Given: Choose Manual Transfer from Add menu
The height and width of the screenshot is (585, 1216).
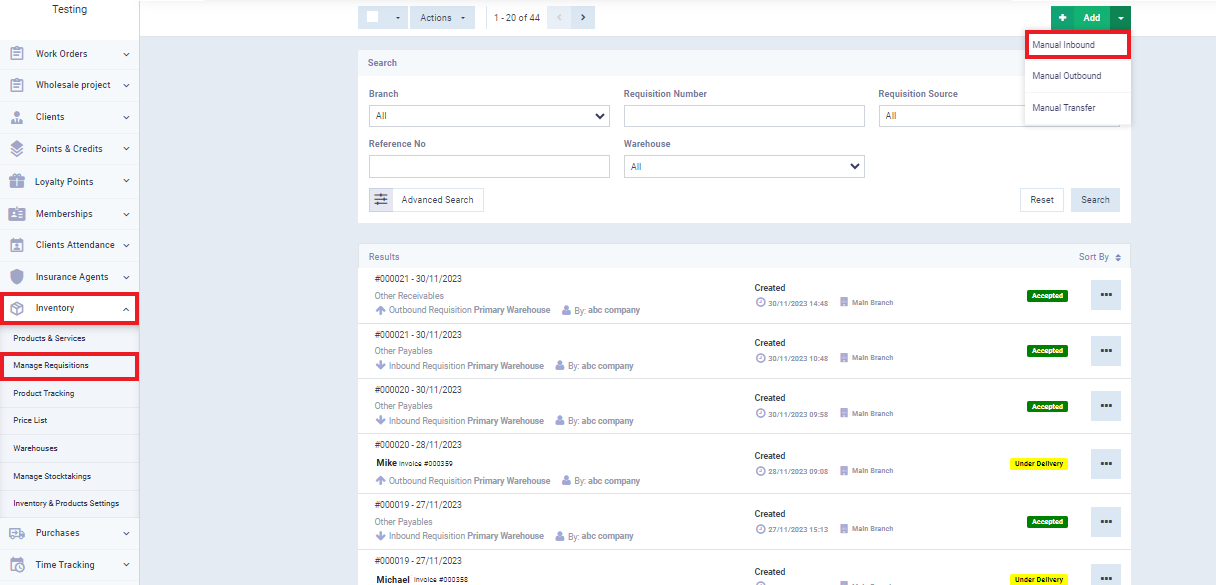Looking at the screenshot, I should 1063,108.
